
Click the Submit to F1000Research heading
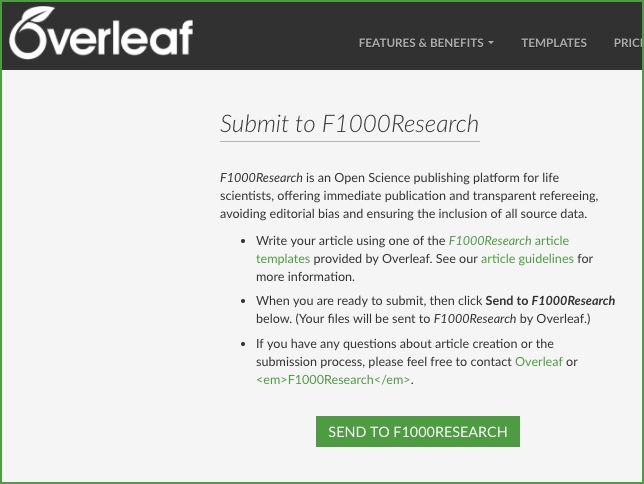tap(349, 124)
